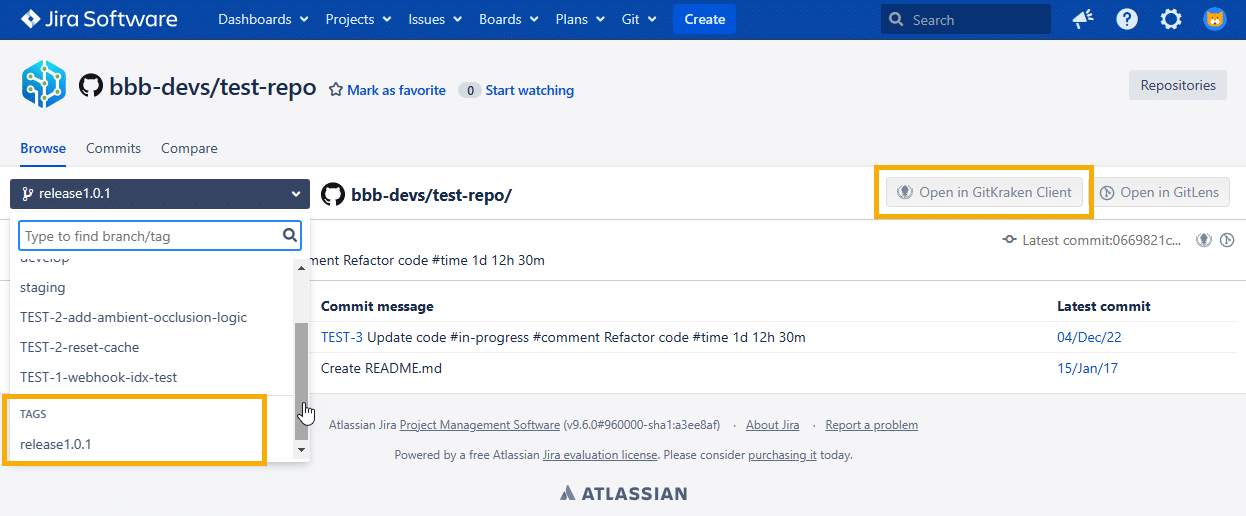Click Open in GitLens button
Screen dimensions: 1246x516
point(1159,192)
